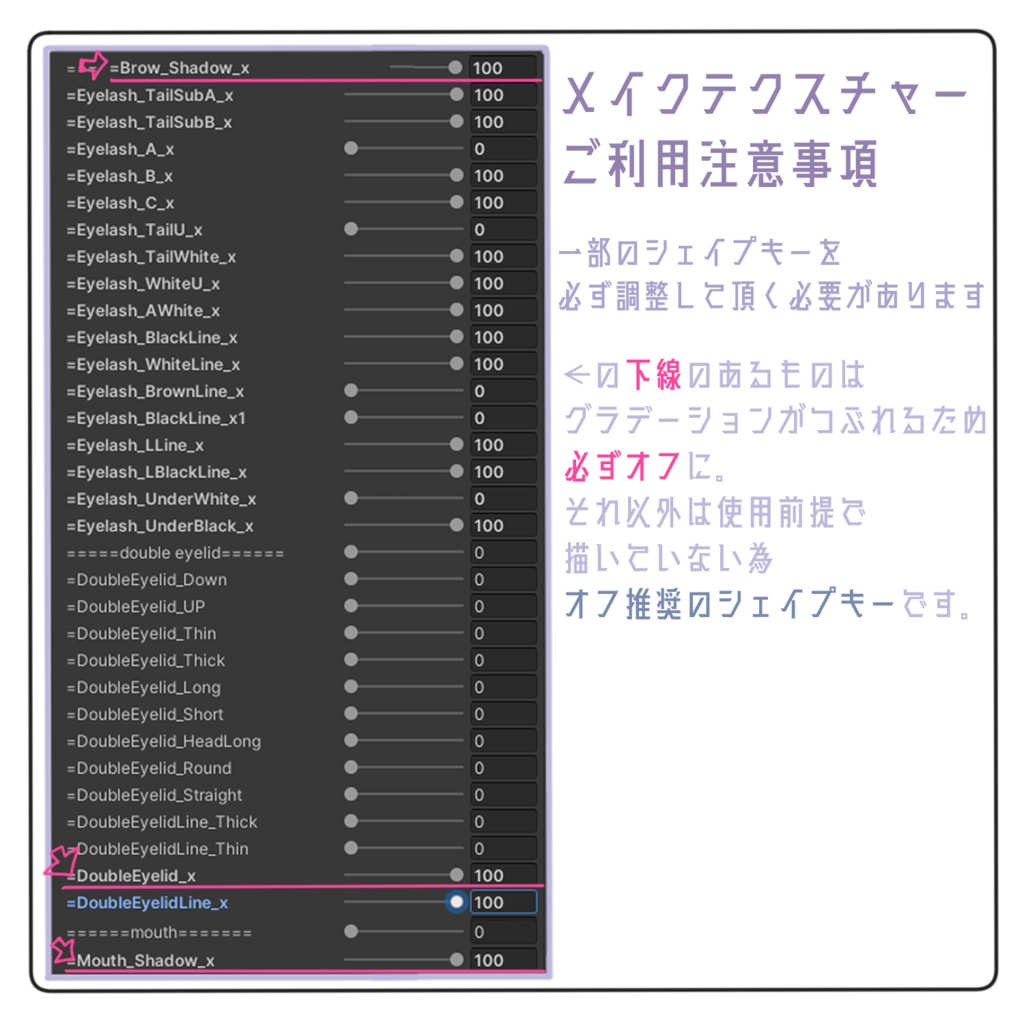Click the =DoubleEyelidLine_Thin slider handle
1024x1024 pixels.
pos(351,848)
